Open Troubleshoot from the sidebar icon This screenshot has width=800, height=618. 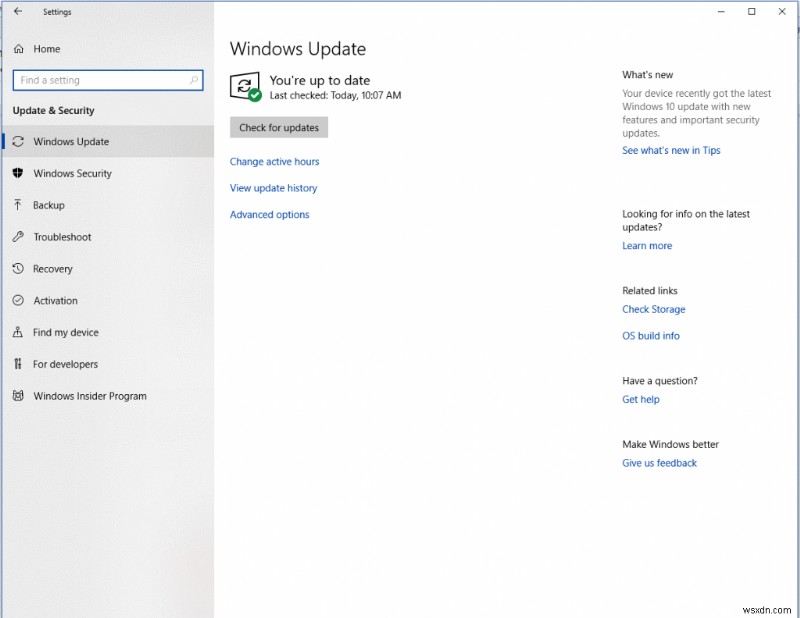point(18,237)
